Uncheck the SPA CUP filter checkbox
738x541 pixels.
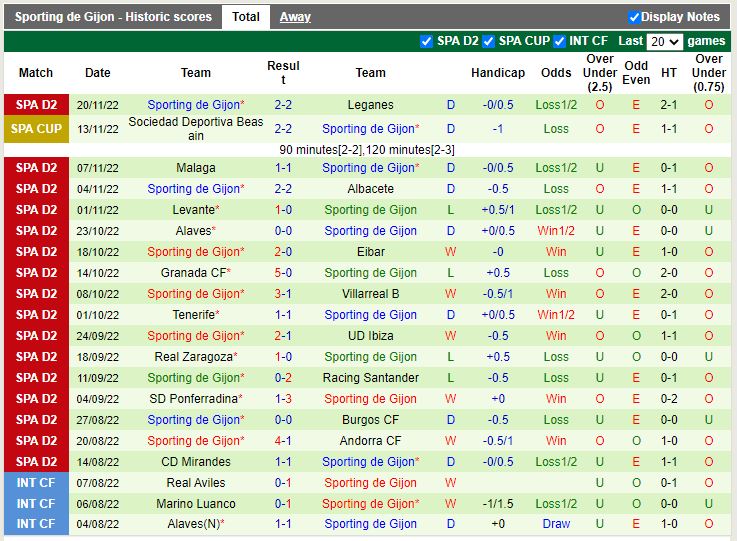(x=489, y=41)
